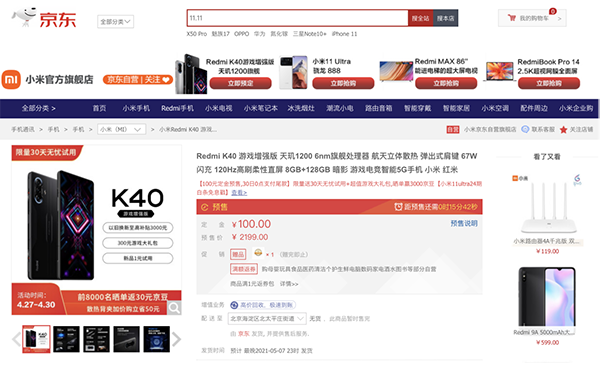
Task: Open 智能穿戴 navigation tab
Action: [x=417, y=108]
